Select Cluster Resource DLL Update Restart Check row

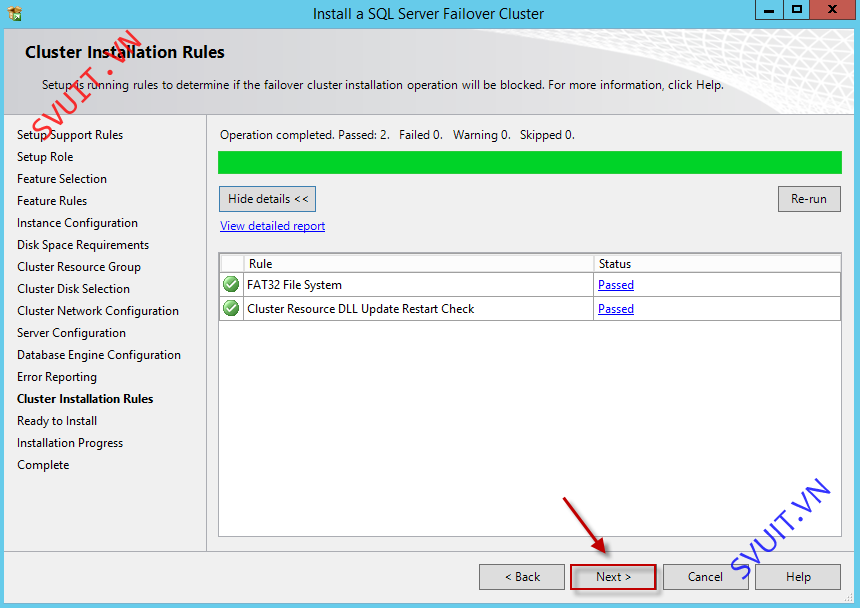[x=530, y=309]
